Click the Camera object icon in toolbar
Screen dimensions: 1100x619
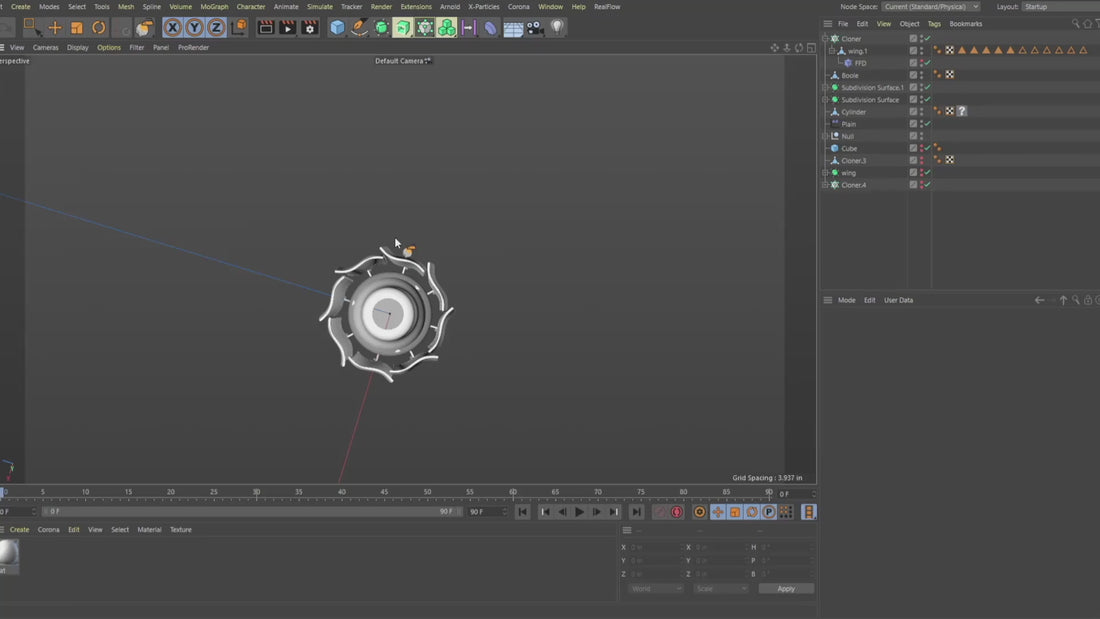[535, 28]
